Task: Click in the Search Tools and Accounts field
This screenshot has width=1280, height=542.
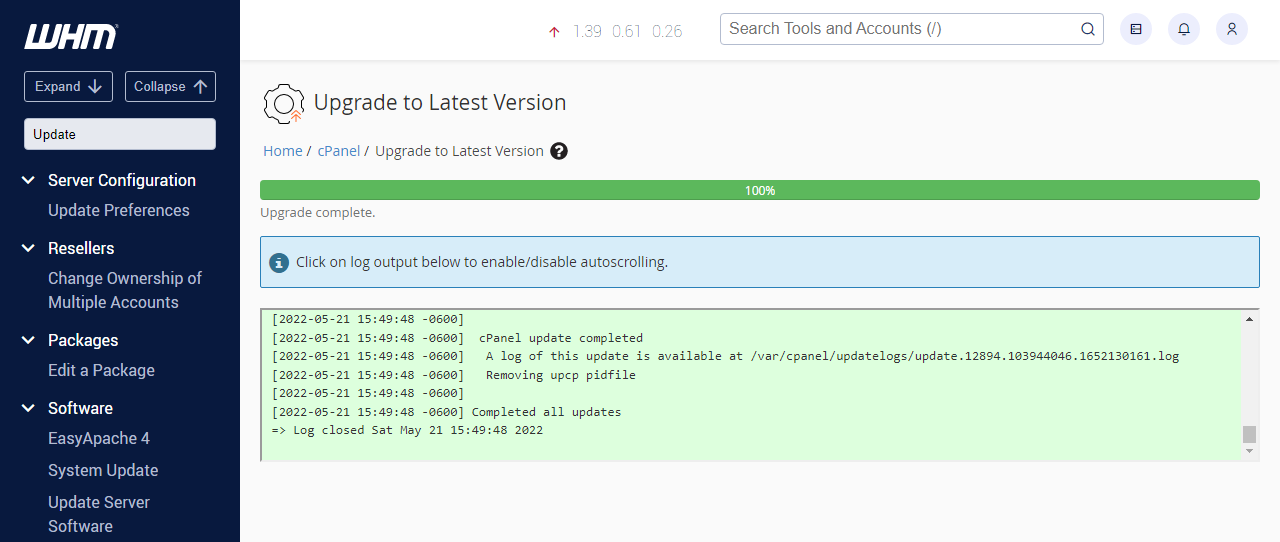Action: pos(900,29)
